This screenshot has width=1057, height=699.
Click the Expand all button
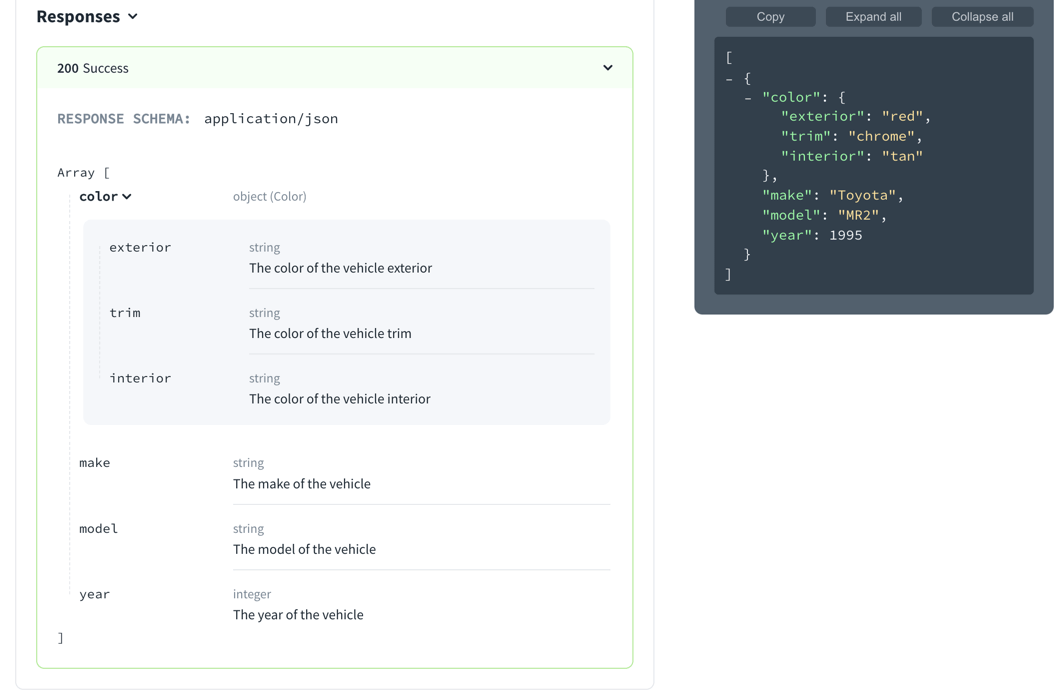pos(873,17)
